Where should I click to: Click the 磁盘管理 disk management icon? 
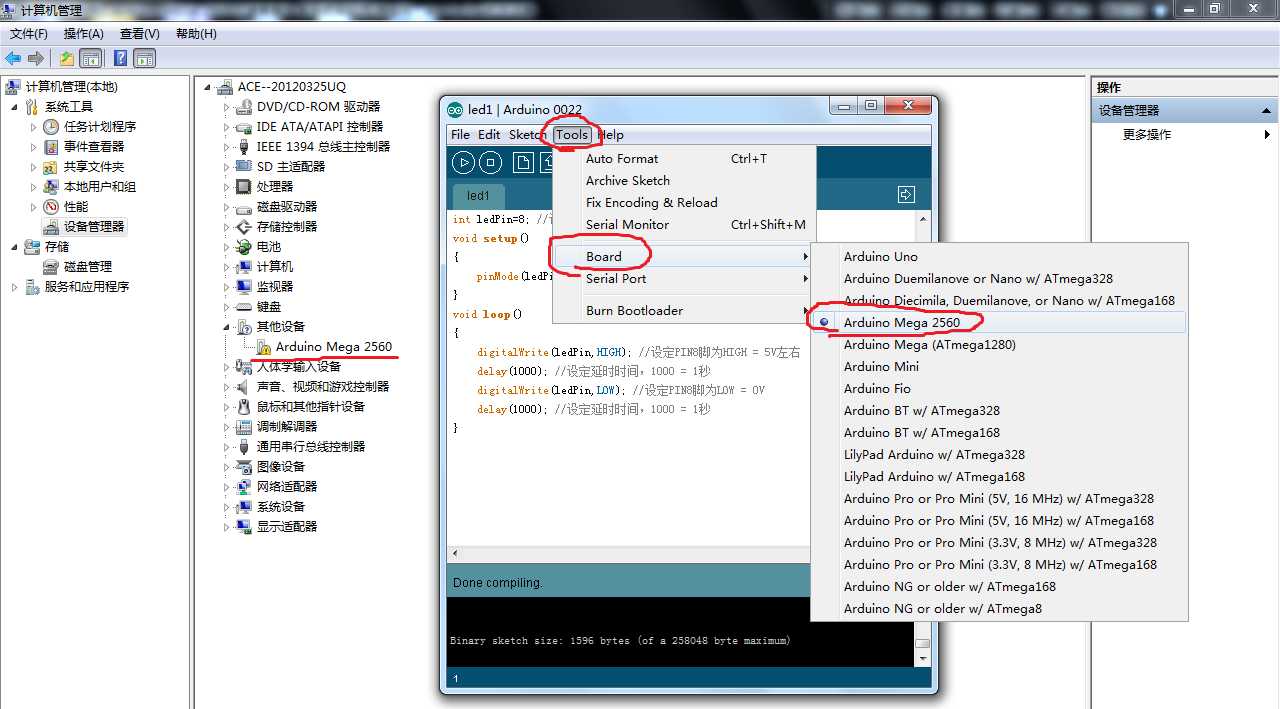coord(51,267)
